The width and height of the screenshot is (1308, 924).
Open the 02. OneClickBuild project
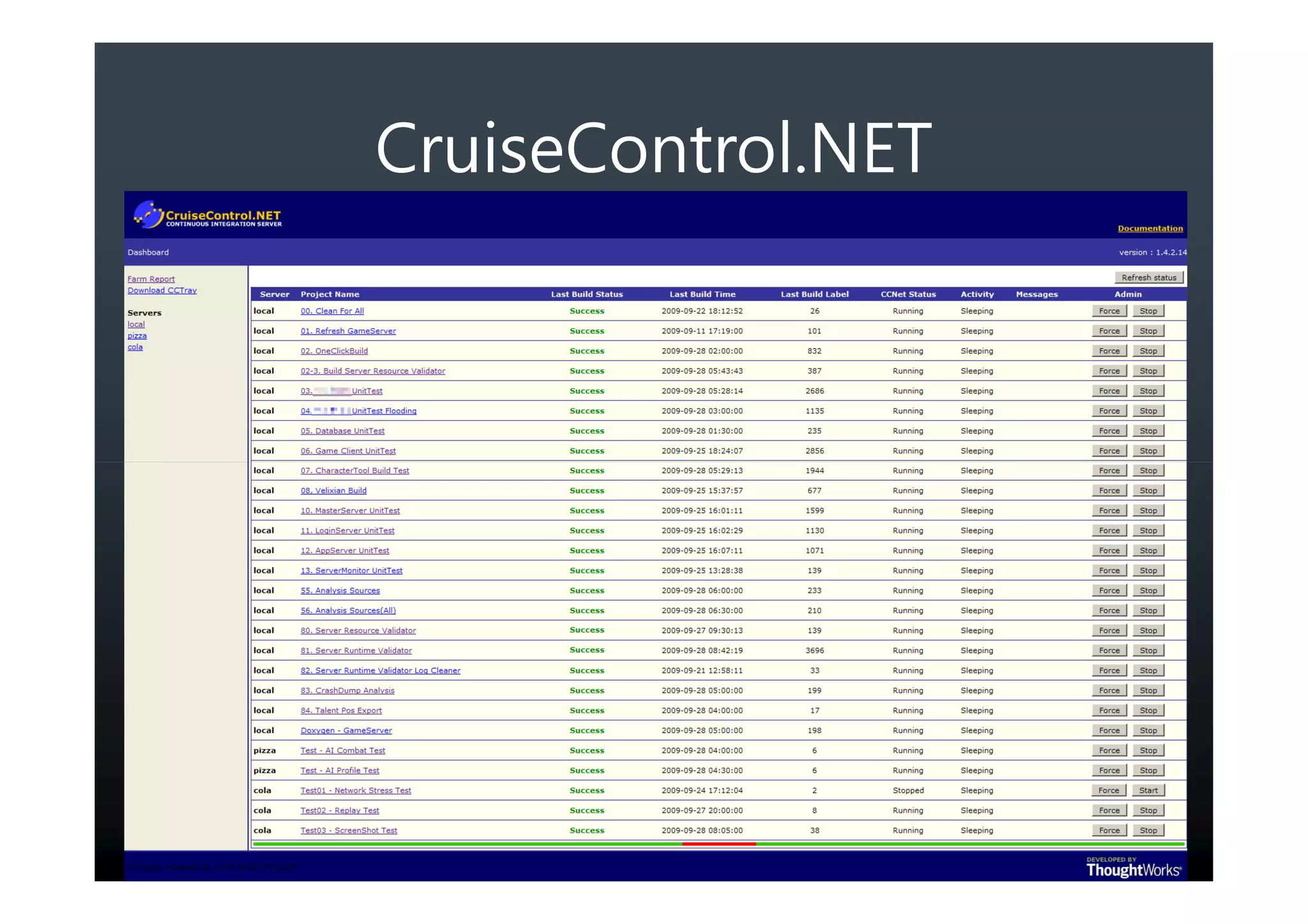tap(334, 351)
